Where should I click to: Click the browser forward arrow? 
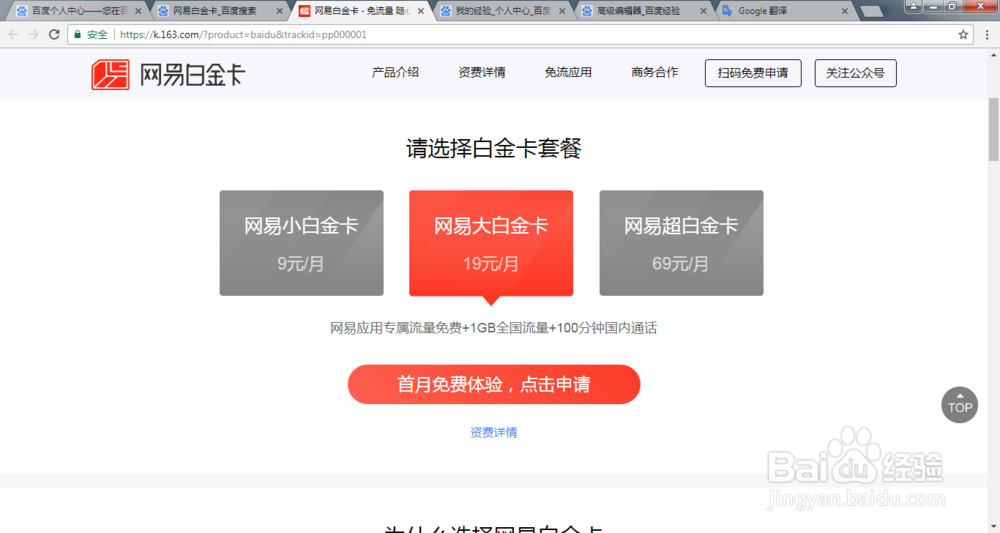coord(34,34)
